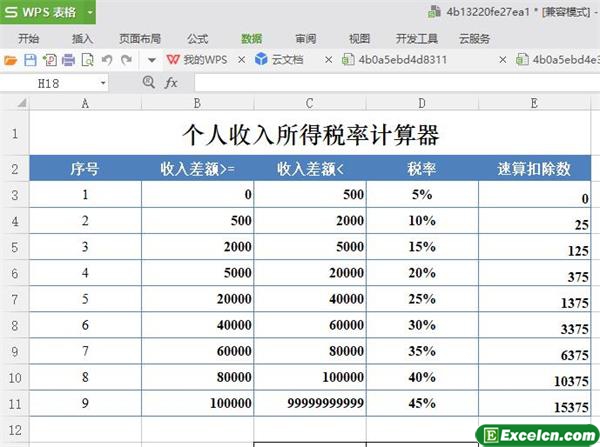Screen dimensions: 600x447
Task: Click the cell with value 6375
Action: pyautogui.click(x=534, y=351)
